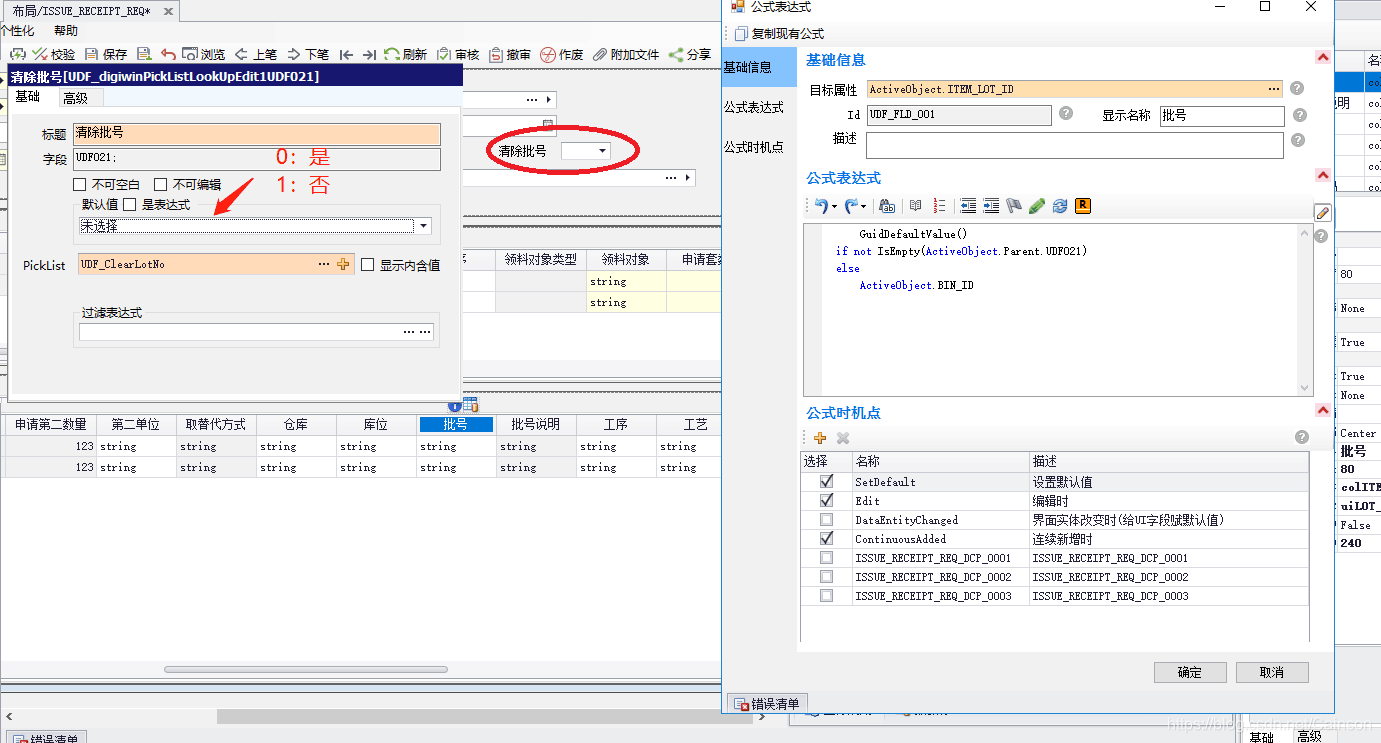
Task: Click ellipsis button of PickList field
Action: (x=324, y=264)
